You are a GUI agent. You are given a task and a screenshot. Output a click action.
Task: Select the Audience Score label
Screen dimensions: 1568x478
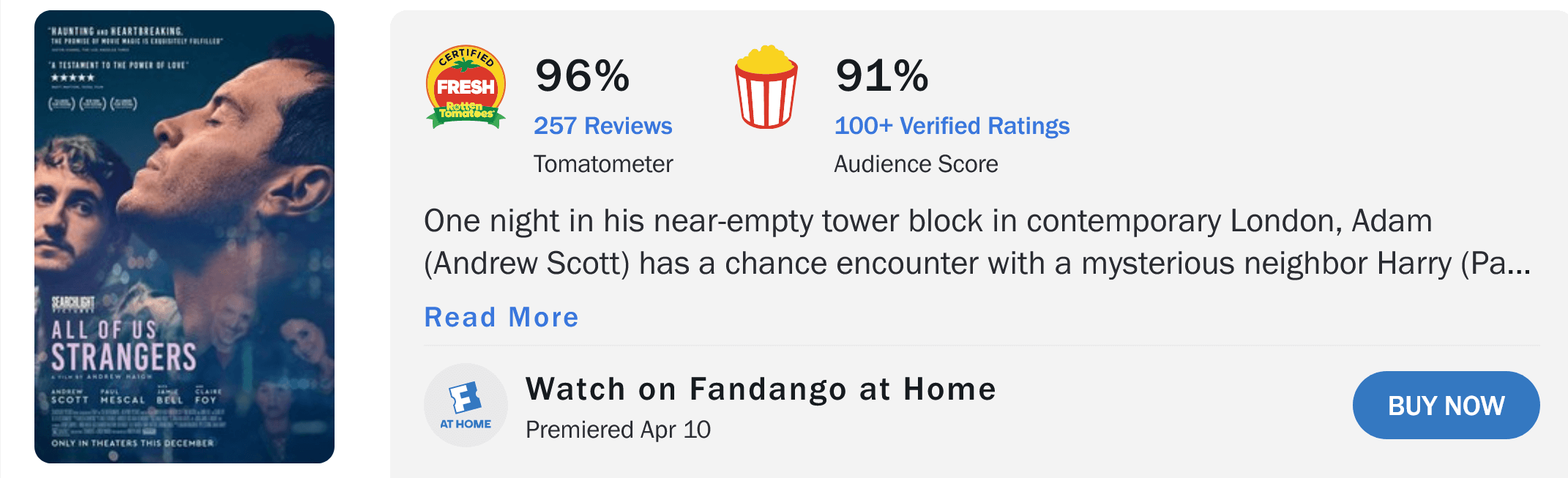pyautogui.click(x=916, y=164)
